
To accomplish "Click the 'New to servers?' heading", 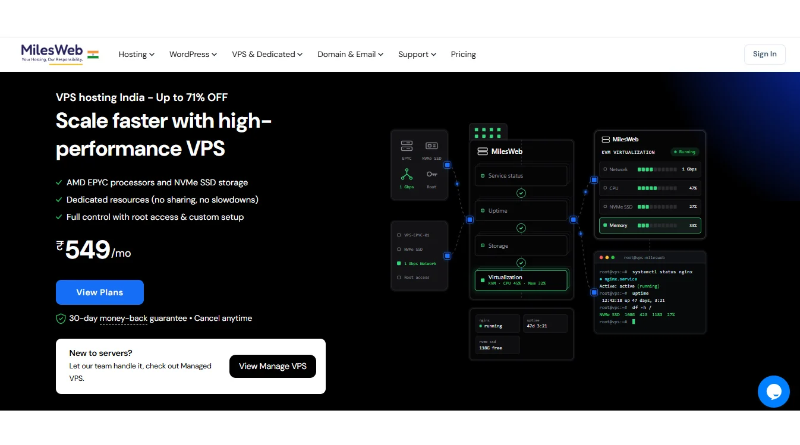I will pos(101,353).
